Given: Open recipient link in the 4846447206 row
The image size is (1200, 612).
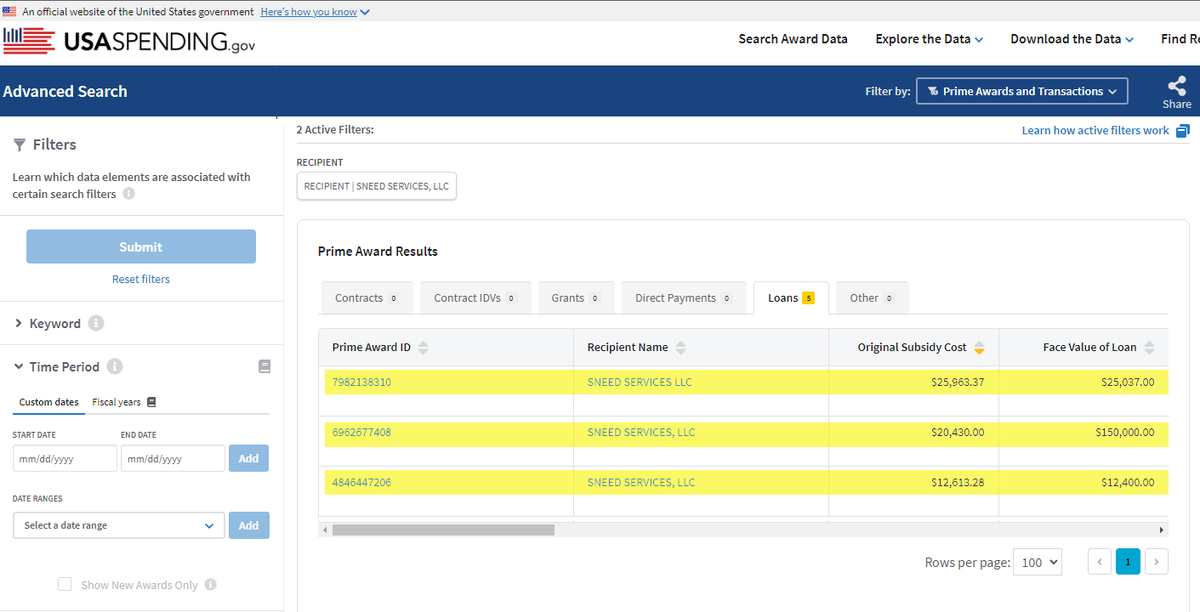Looking at the screenshot, I should coord(641,482).
